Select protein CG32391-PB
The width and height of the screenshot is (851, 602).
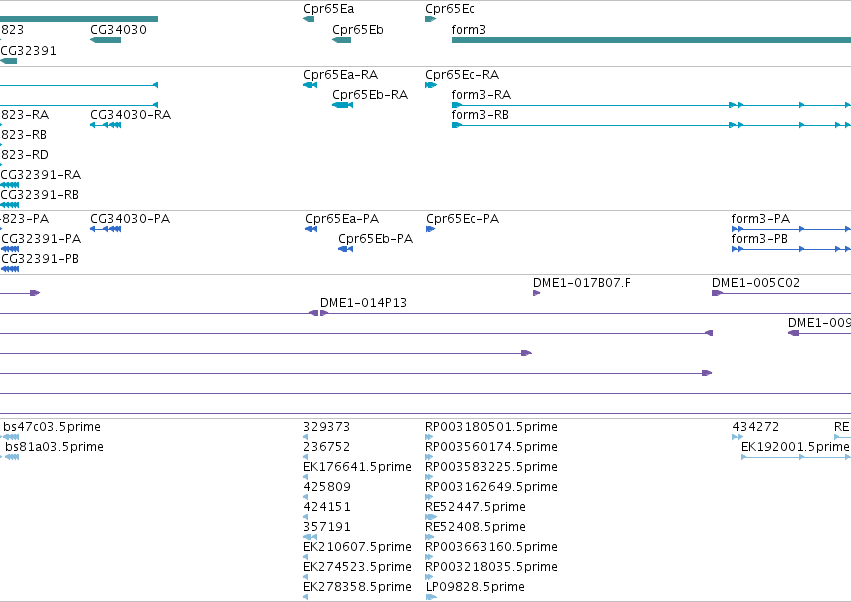40,259
